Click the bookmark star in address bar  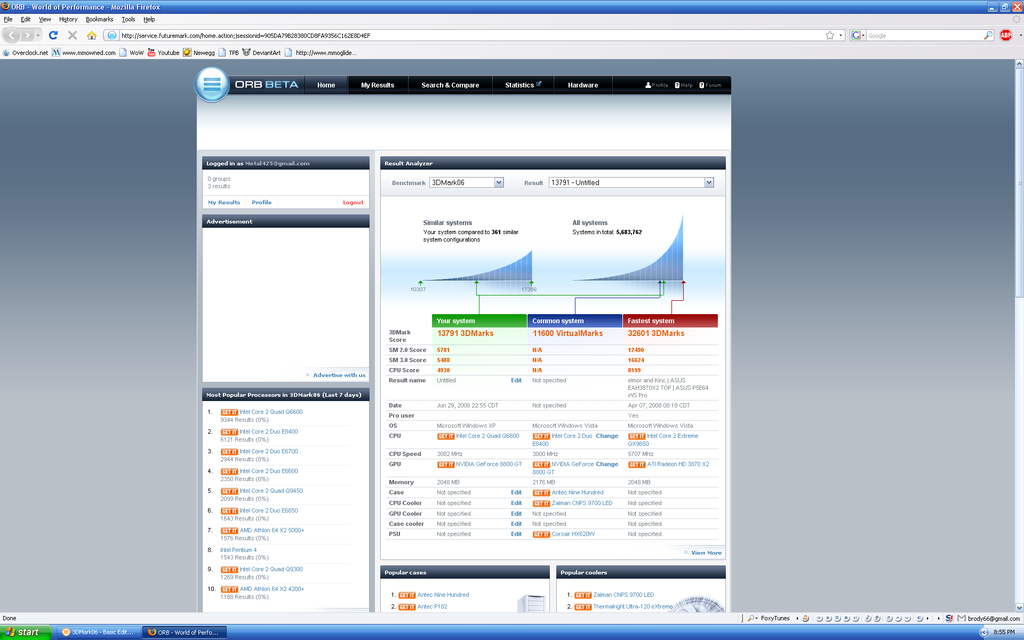click(829, 35)
